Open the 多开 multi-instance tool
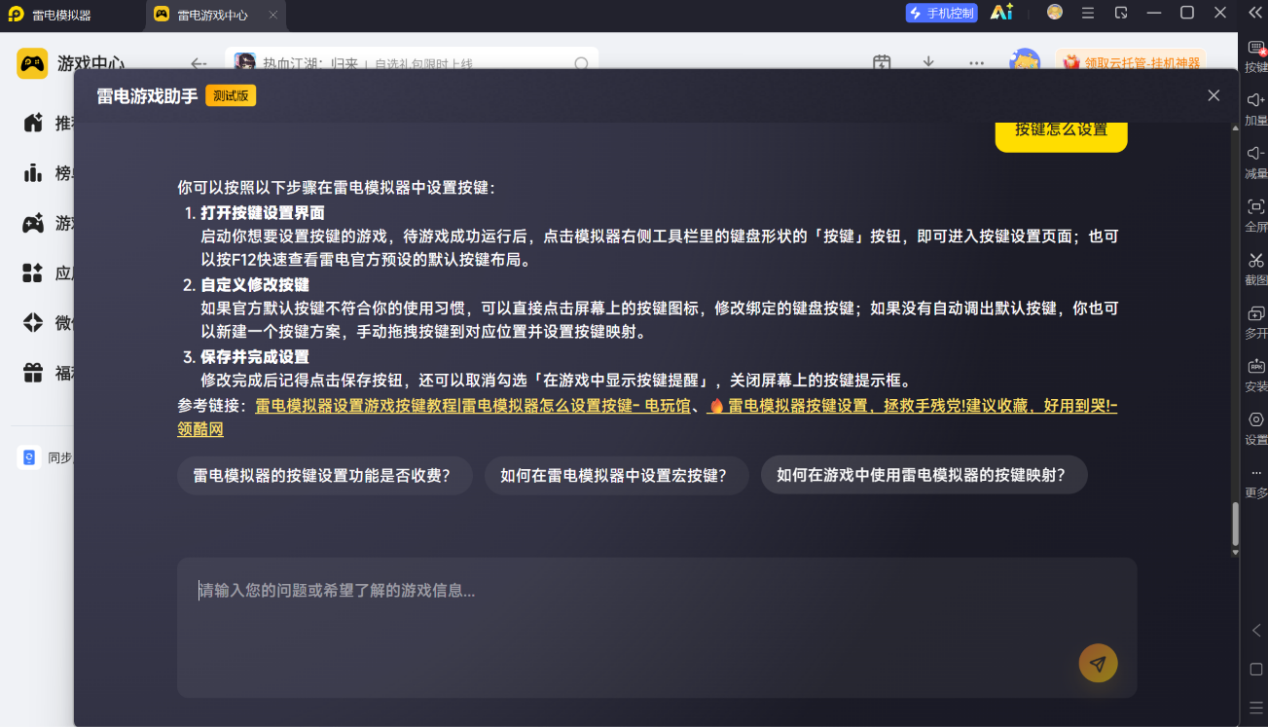 click(1256, 321)
